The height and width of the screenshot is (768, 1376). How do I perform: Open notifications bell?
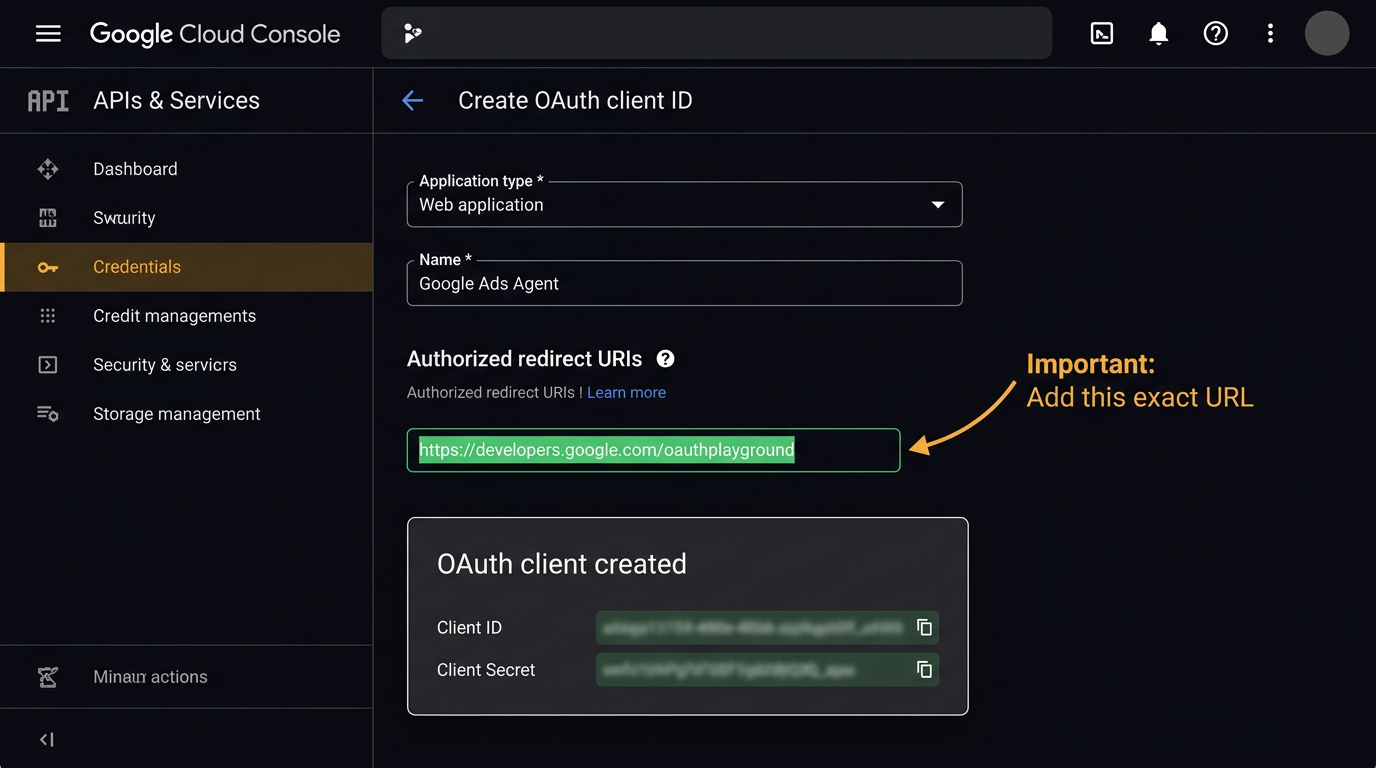tap(1158, 33)
